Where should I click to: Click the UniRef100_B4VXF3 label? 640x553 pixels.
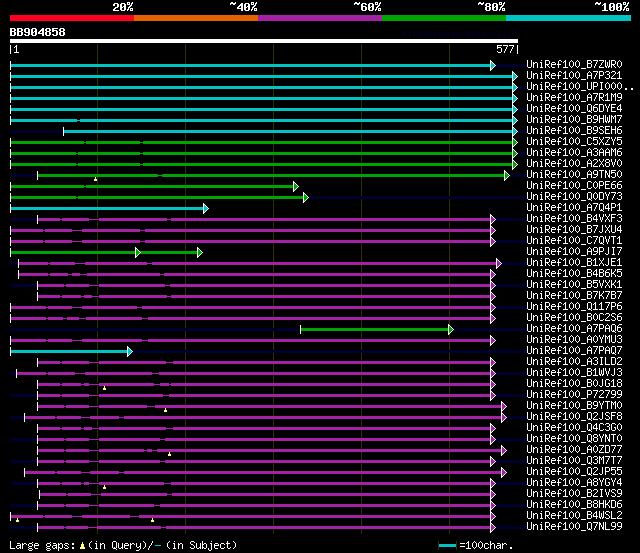(x=574, y=219)
